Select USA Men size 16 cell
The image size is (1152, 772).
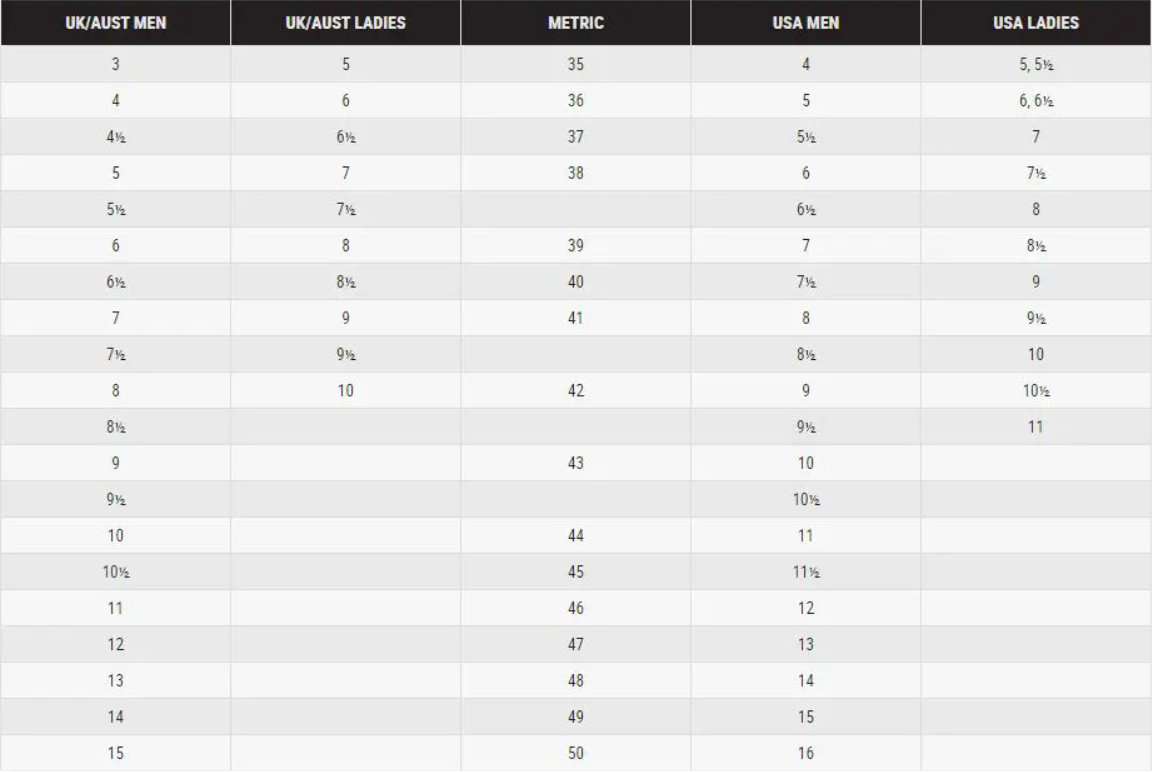(805, 753)
